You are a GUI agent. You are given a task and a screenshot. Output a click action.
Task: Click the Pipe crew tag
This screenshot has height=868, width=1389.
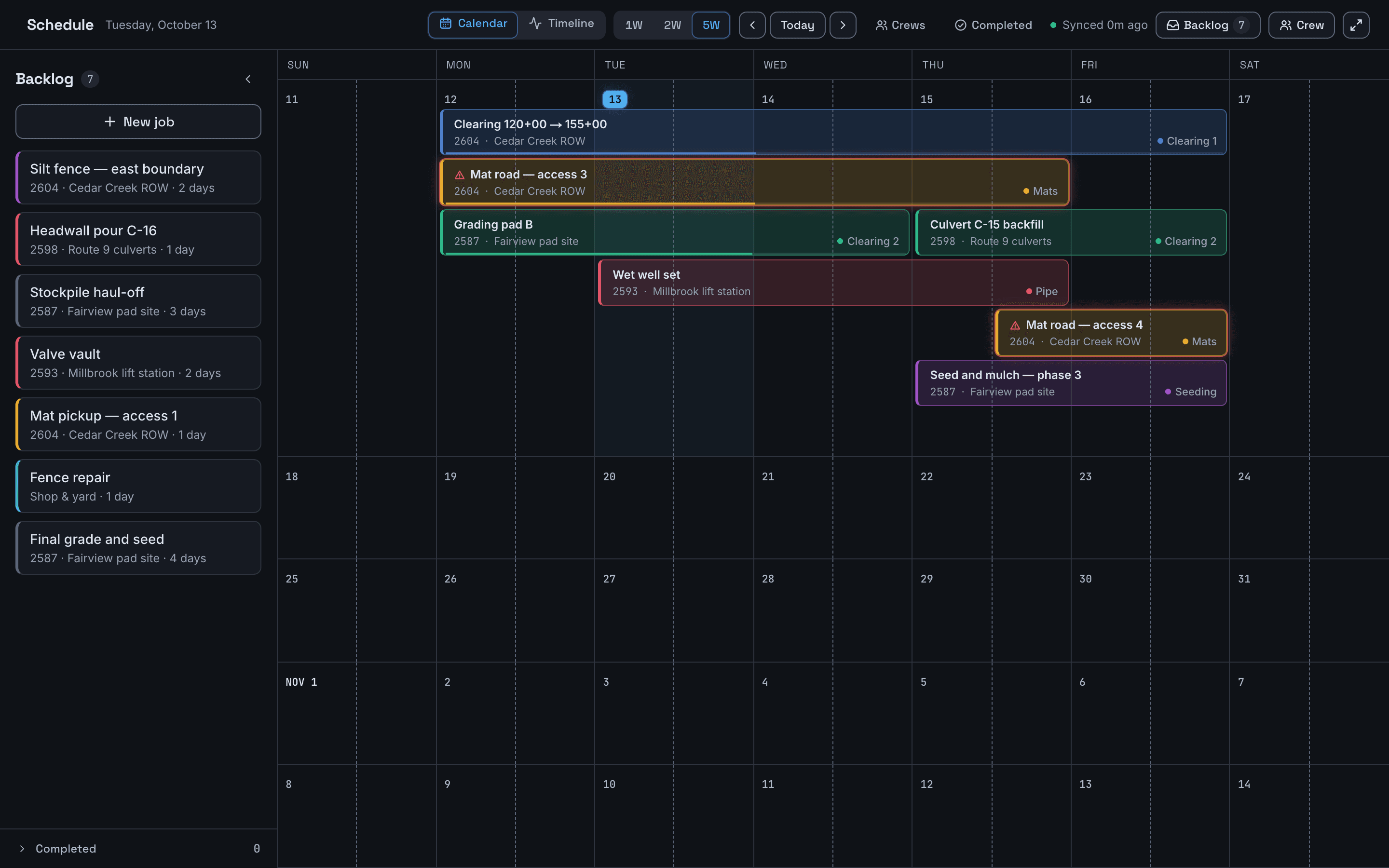click(1041, 292)
